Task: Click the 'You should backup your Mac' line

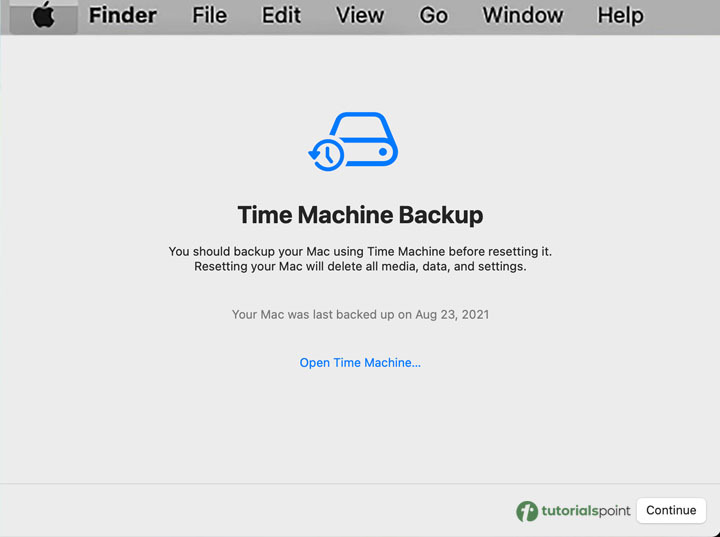Action: click(x=360, y=251)
